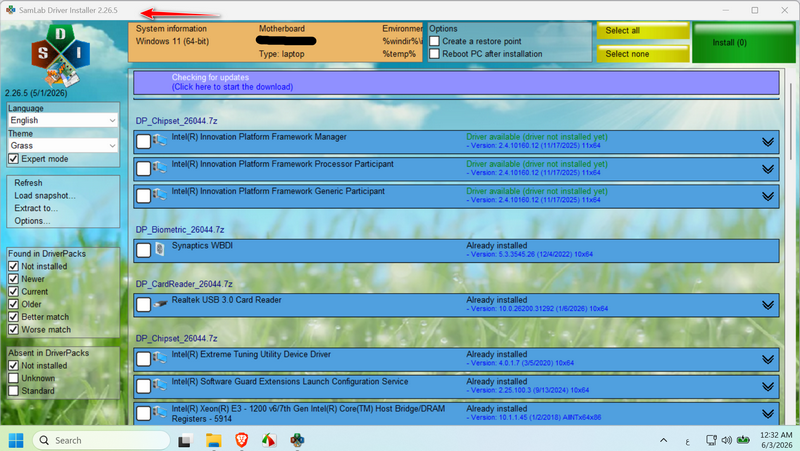Toggle the Newer filter checkbox

coord(13,279)
